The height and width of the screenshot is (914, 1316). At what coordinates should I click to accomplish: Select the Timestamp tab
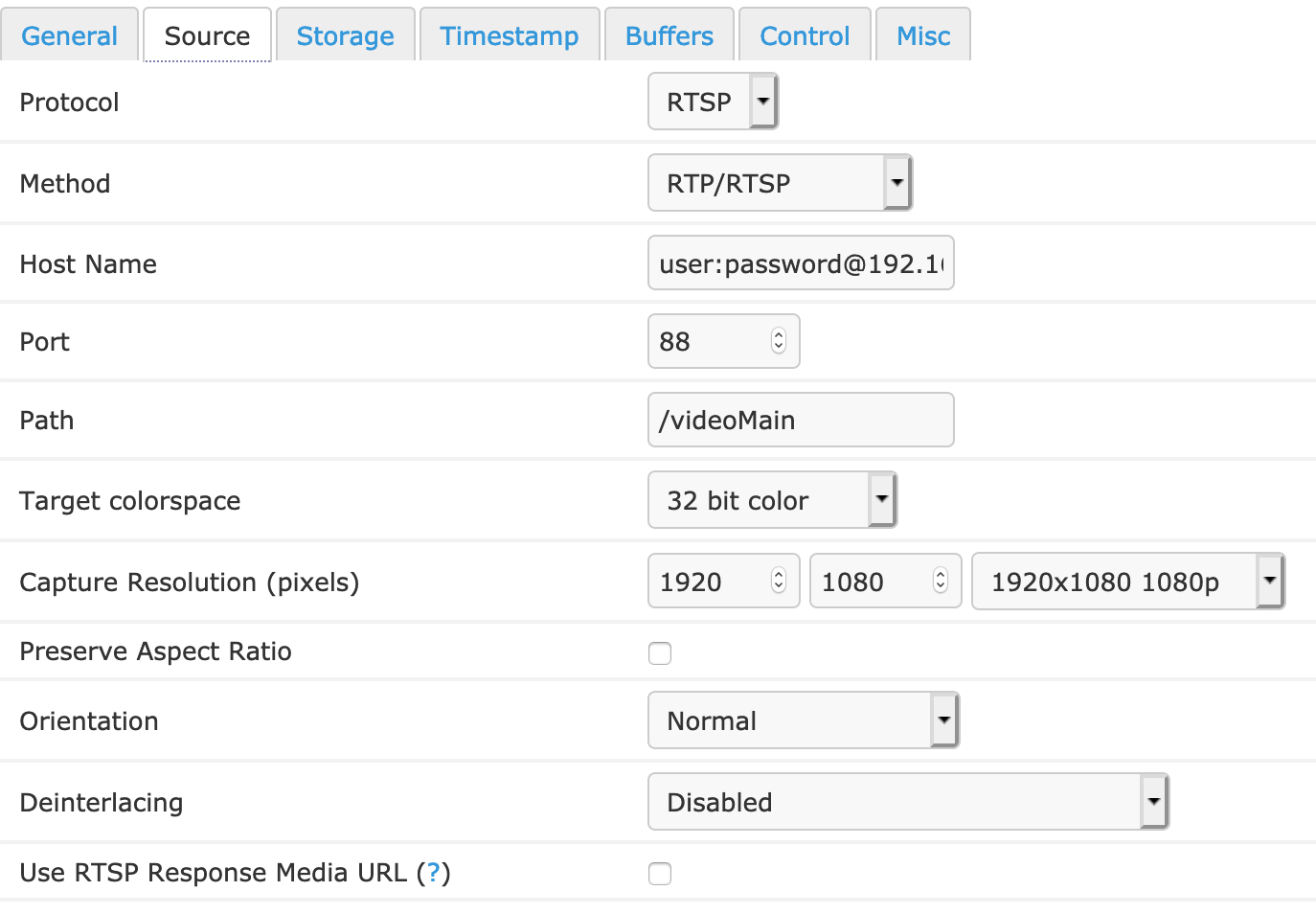pos(509,34)
